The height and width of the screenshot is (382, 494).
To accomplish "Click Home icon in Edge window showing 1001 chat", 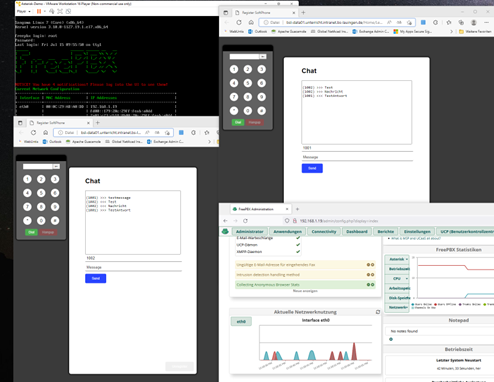I will click(x=251, y=22).
